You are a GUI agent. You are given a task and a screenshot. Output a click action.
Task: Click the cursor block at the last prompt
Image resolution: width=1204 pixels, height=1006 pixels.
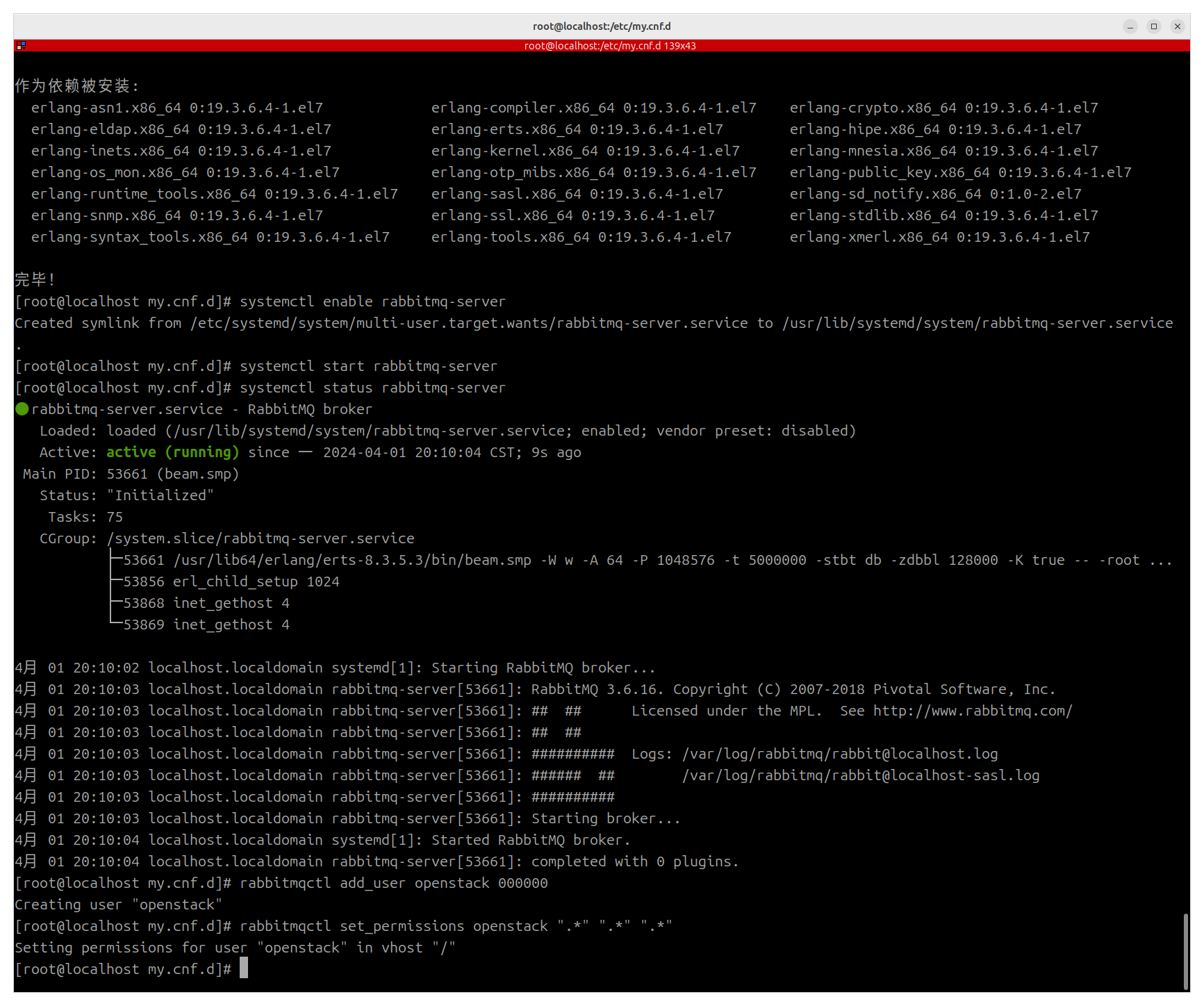[x=244, y=968]
